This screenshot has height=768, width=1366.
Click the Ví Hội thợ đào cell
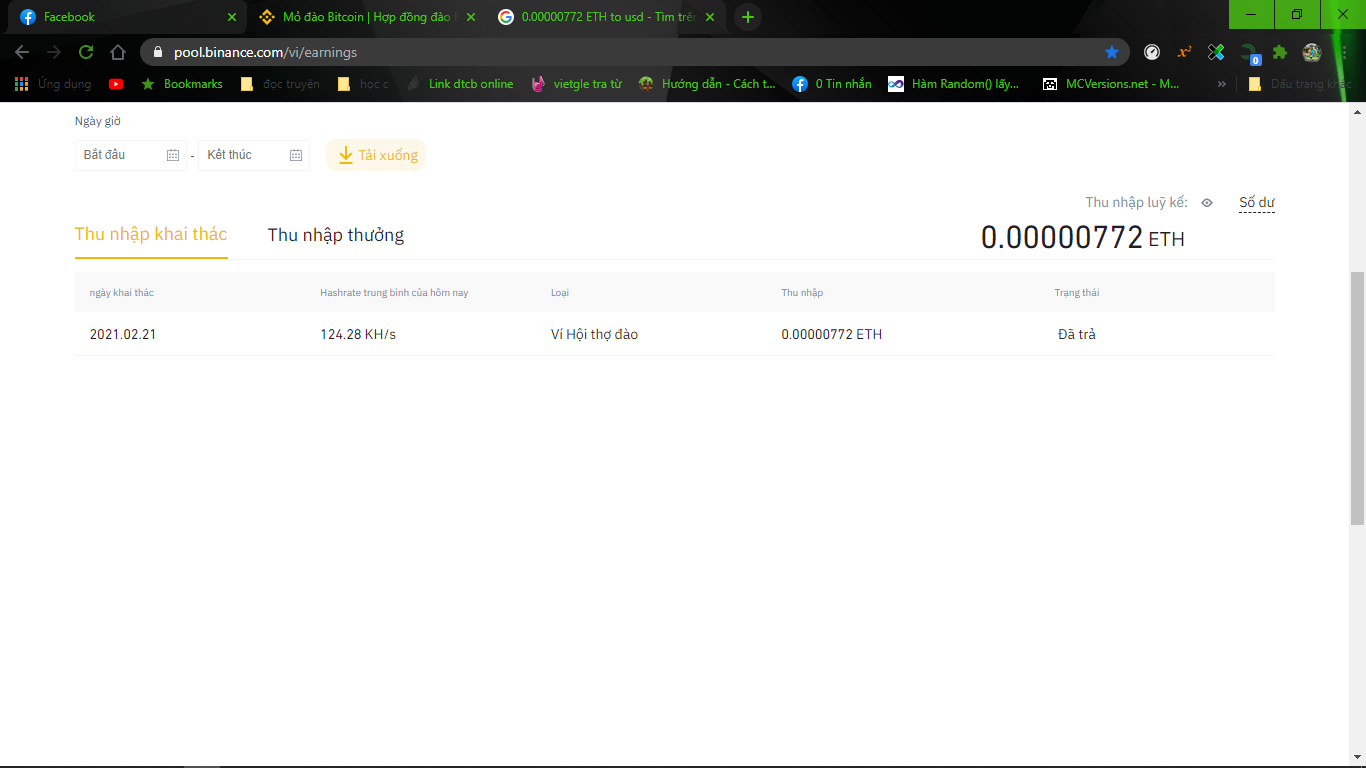pyautogui.click(x=594, y=334)
